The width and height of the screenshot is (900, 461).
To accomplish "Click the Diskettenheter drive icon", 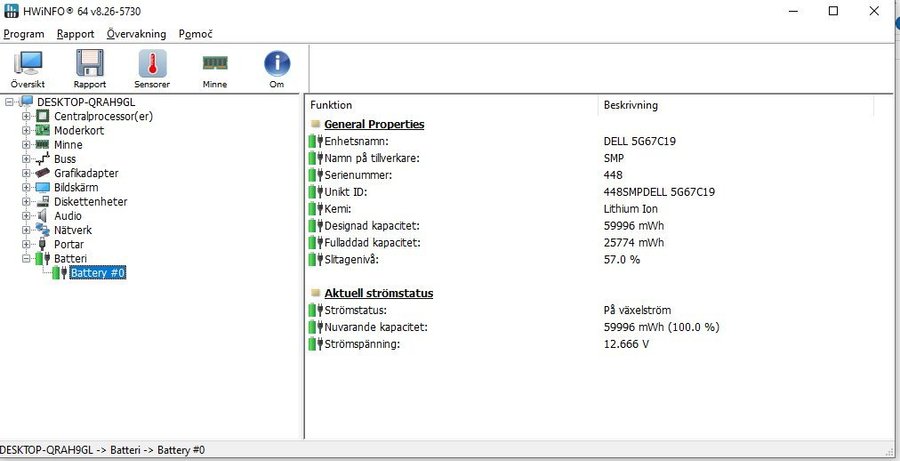I will 42,202.
